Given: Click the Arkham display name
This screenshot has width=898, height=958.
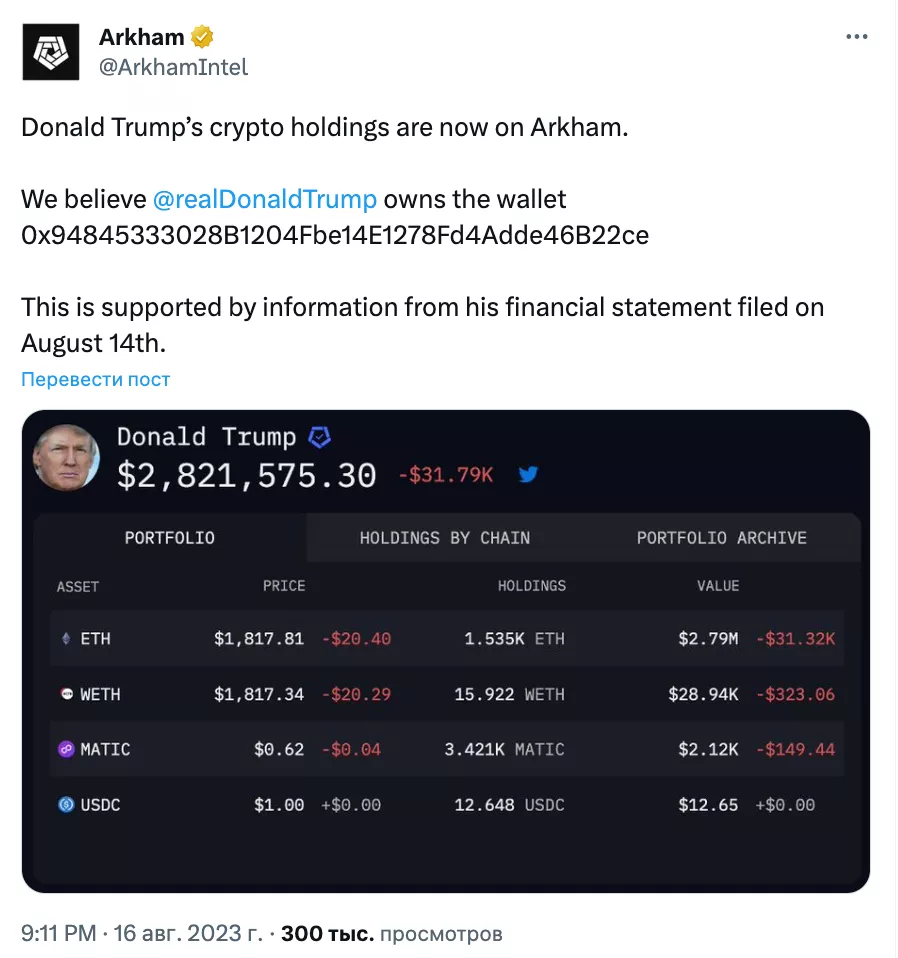Looking at the screenshot, I should [141, 37].
